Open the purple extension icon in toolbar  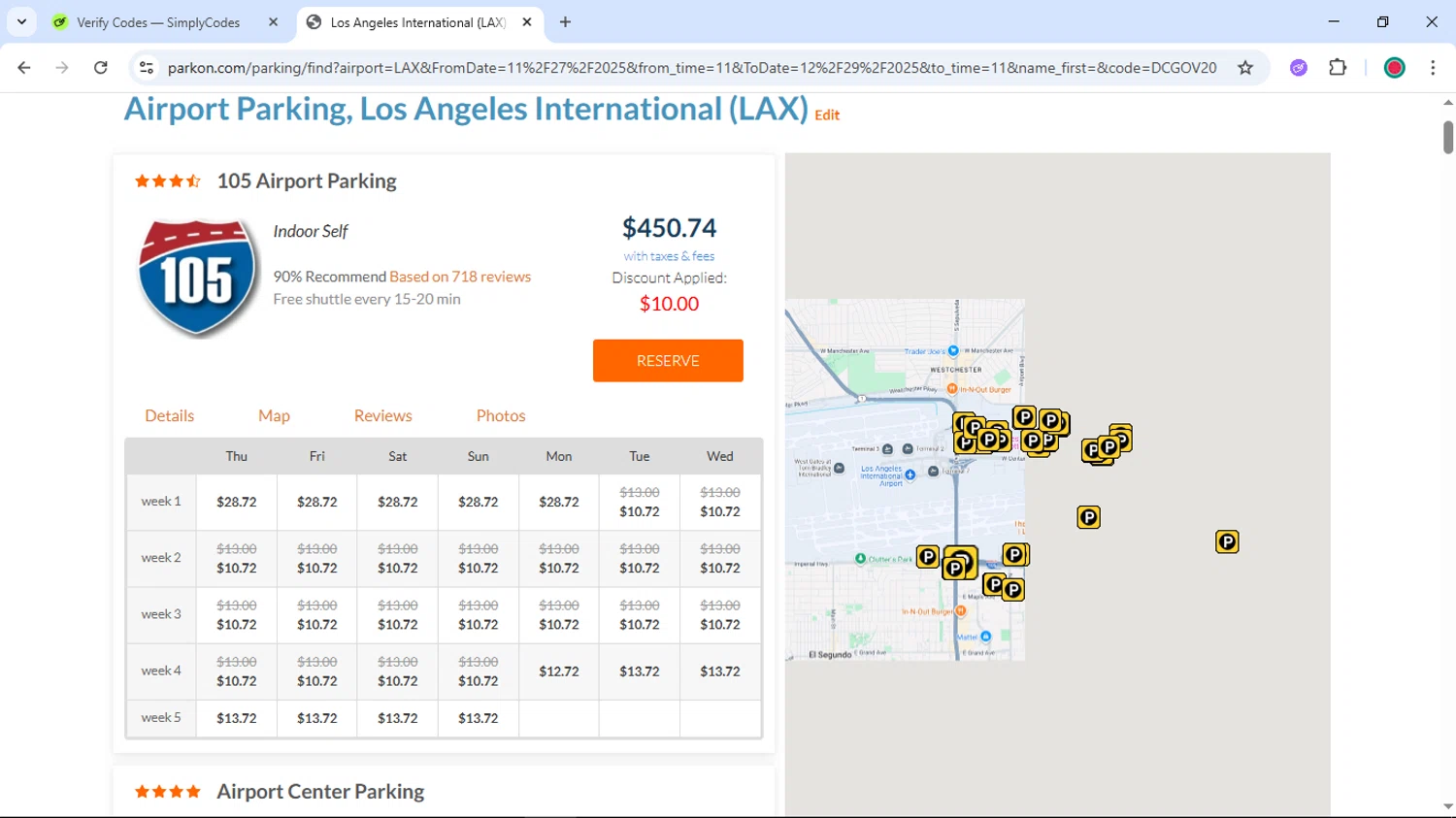coord(1299,68)
